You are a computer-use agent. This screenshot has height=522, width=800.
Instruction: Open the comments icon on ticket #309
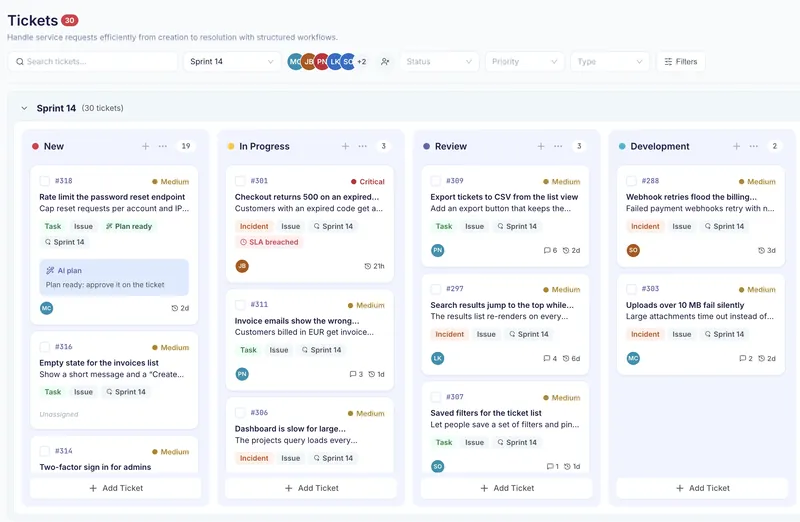coord(547,251)
